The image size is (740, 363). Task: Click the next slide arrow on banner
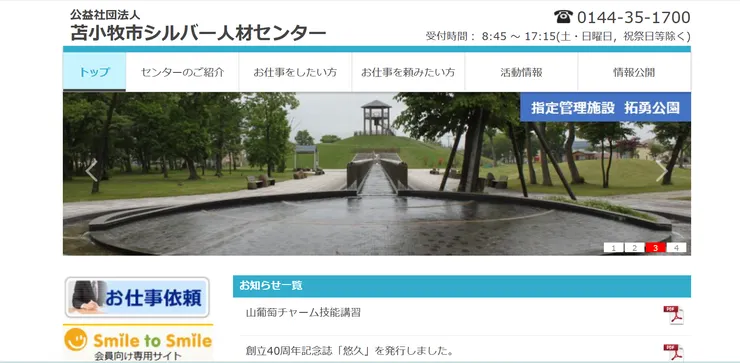point(662,171)
